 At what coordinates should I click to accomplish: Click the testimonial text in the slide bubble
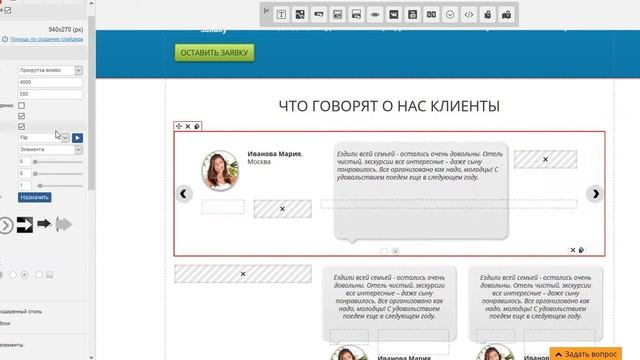click(x=420, y=166)
